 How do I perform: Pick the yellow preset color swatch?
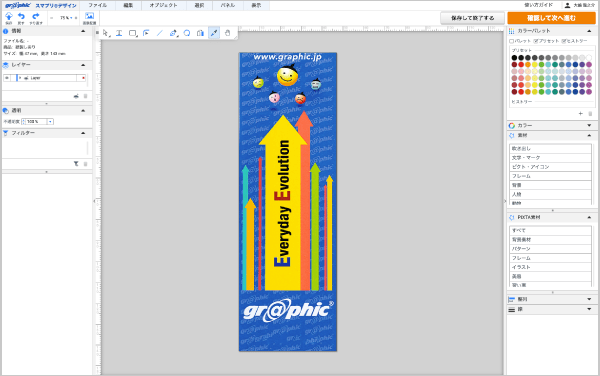[x=535, y=65]
